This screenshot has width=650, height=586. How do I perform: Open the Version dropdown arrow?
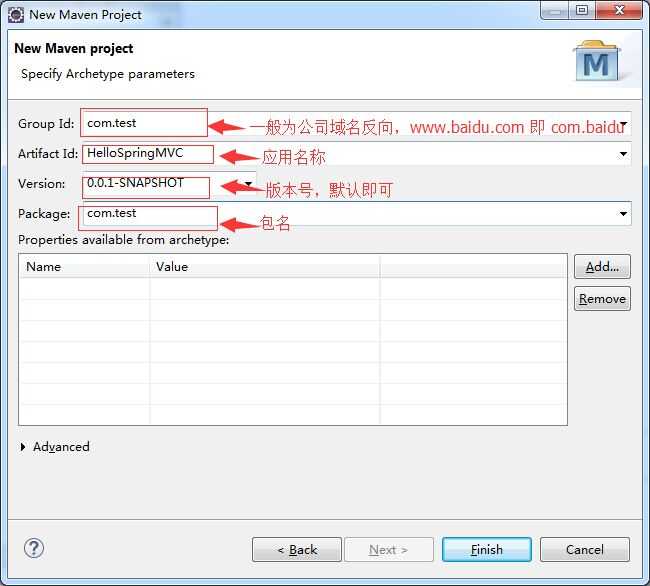click(x=248, y=183)
